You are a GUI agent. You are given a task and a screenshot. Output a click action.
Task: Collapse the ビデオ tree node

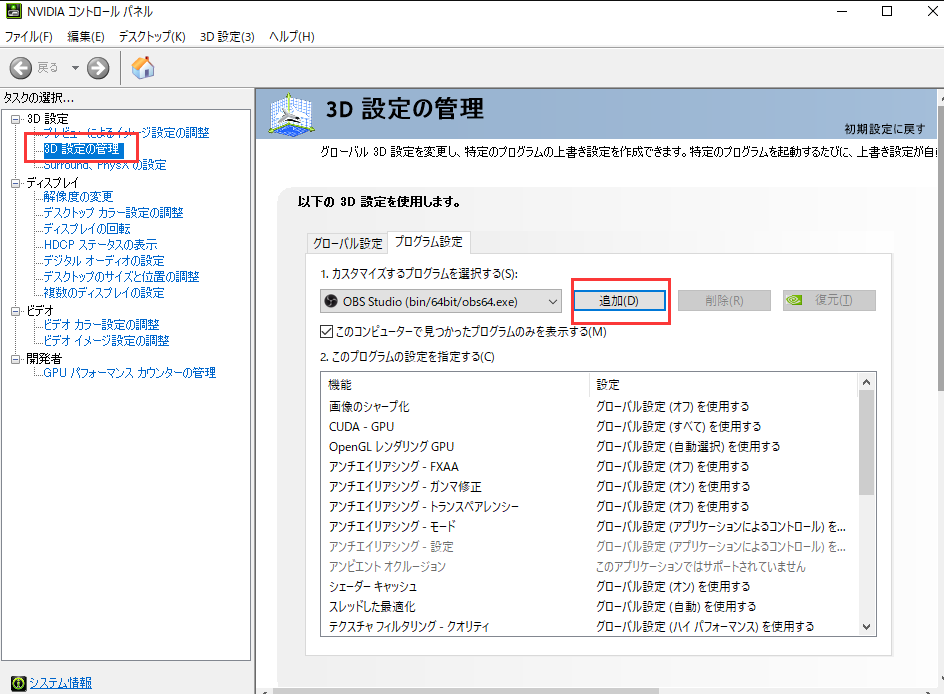[16, 311]
